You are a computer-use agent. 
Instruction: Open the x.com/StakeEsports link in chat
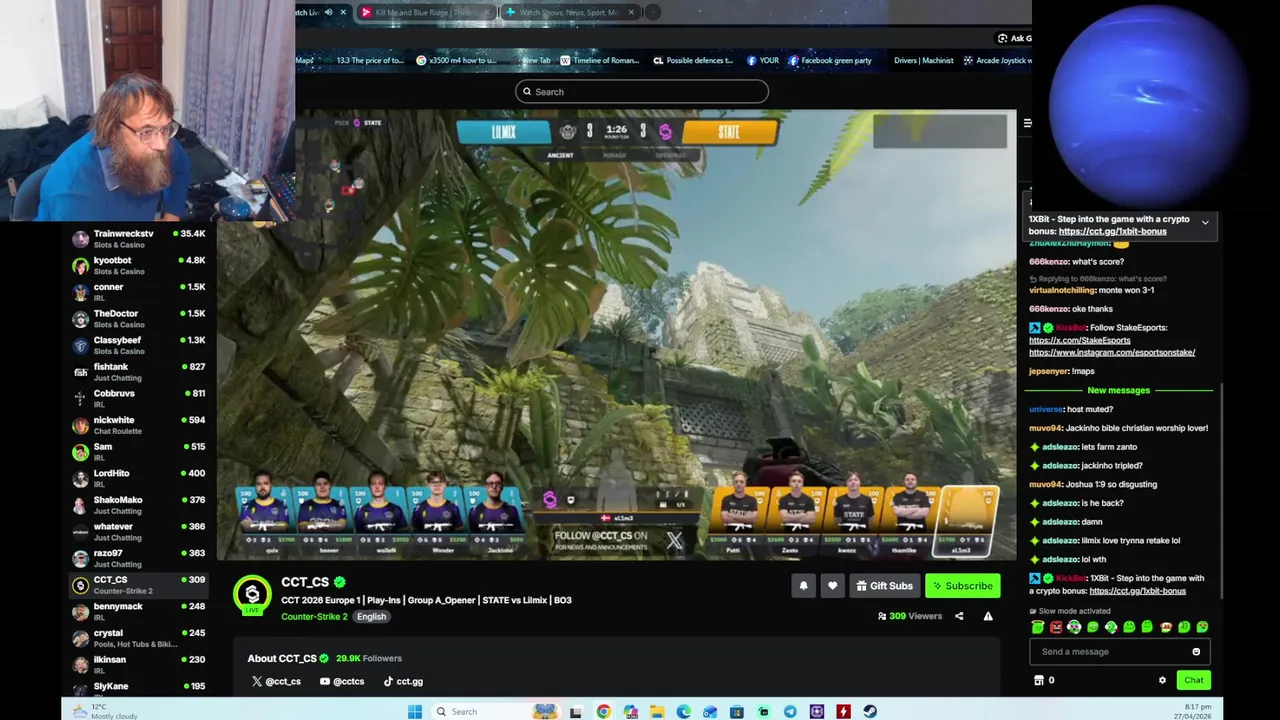pos(1079,340)
